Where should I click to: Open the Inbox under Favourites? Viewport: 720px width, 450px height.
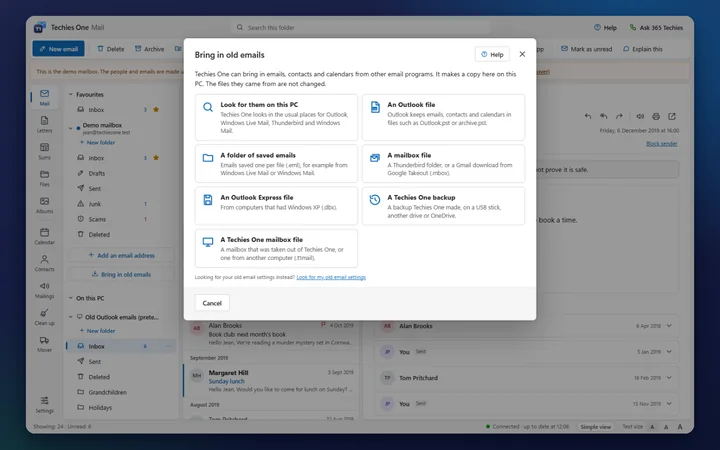120,110
